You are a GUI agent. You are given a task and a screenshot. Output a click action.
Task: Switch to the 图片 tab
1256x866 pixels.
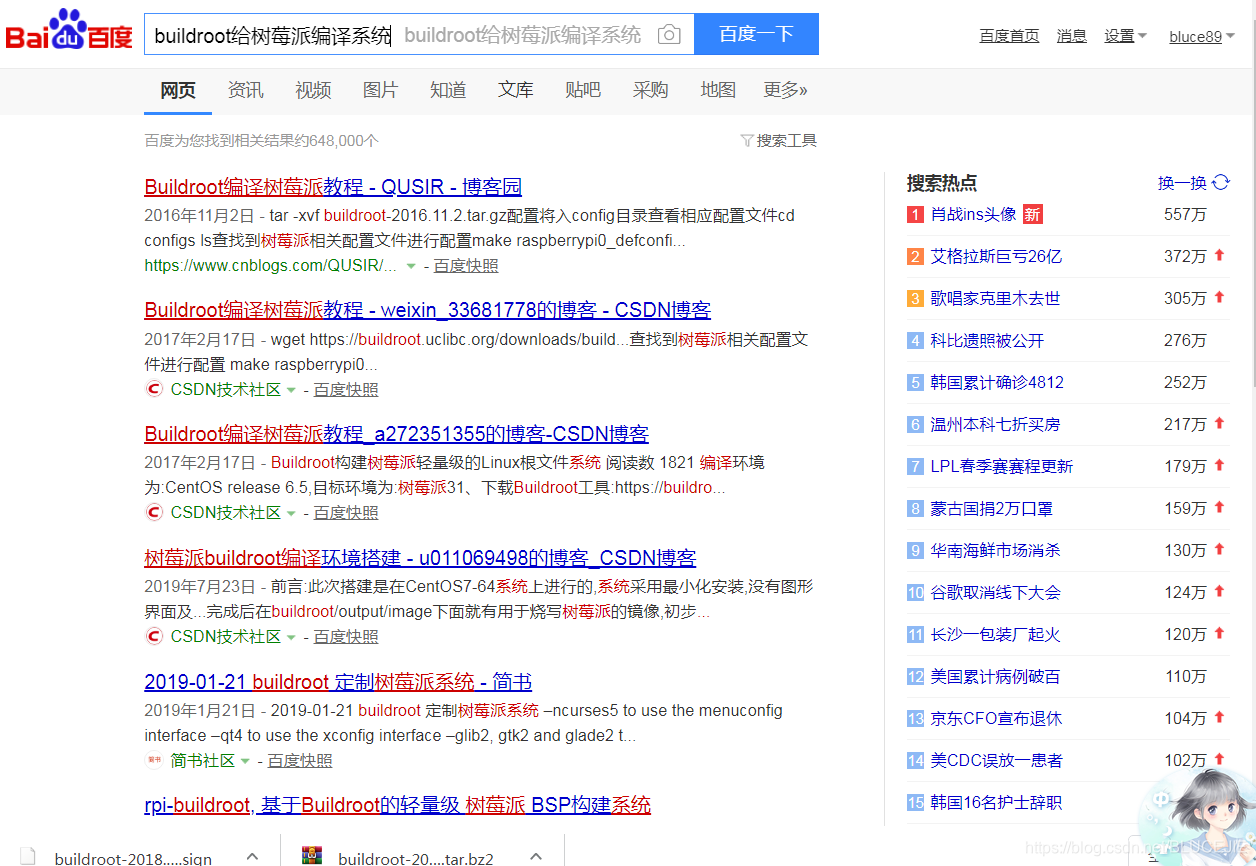coord(381,91)
